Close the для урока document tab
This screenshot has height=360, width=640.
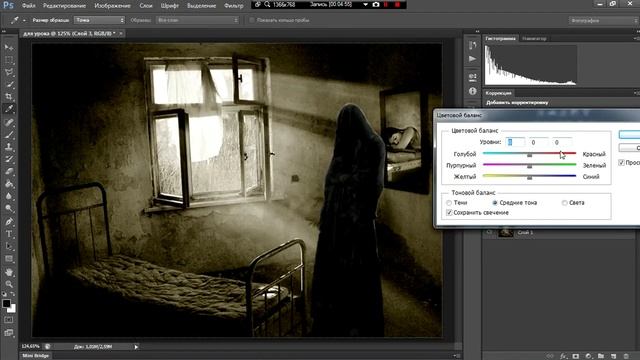pyautogui.click(x=121, y=33)
